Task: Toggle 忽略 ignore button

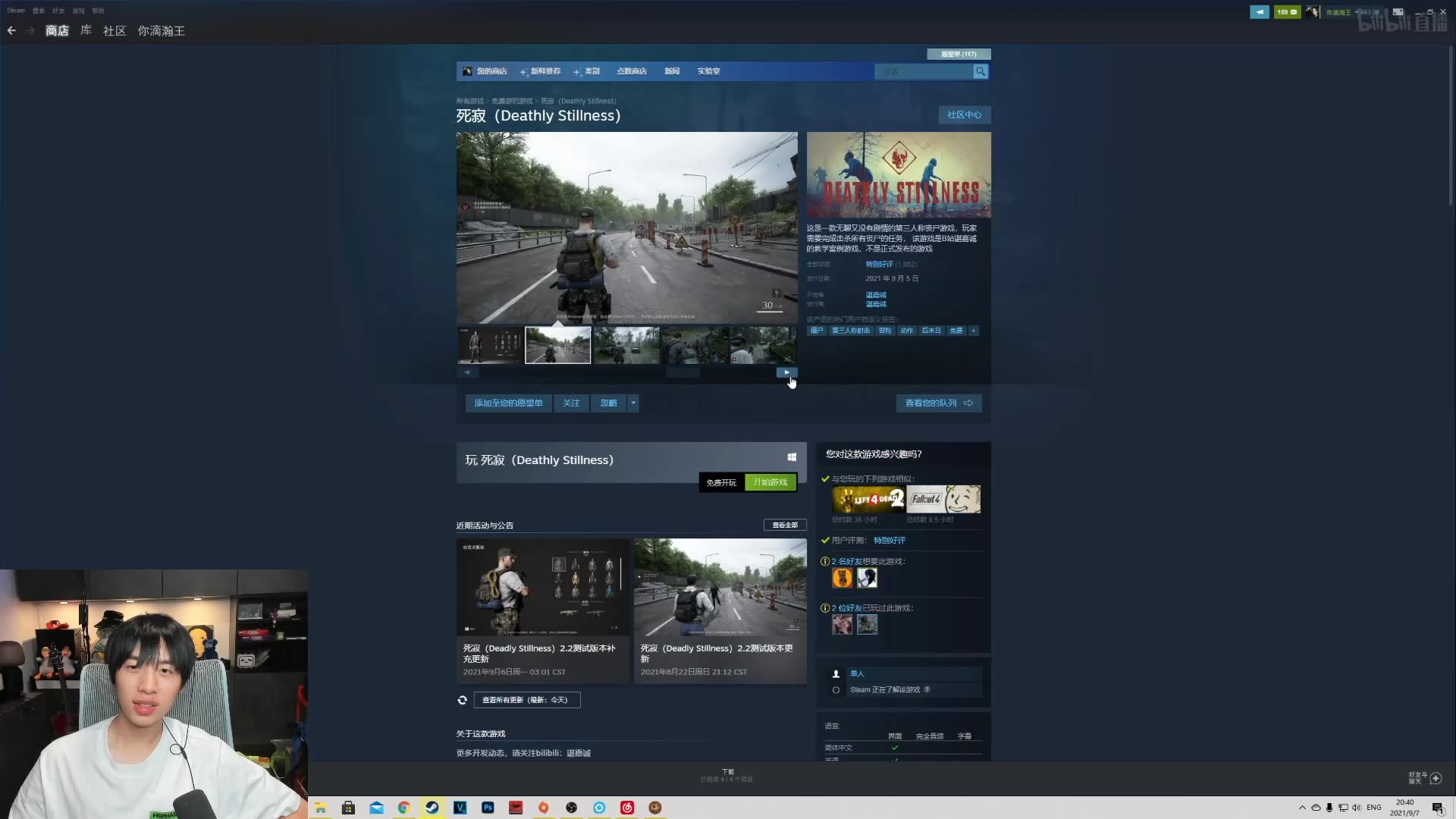Action: [608, 403]
